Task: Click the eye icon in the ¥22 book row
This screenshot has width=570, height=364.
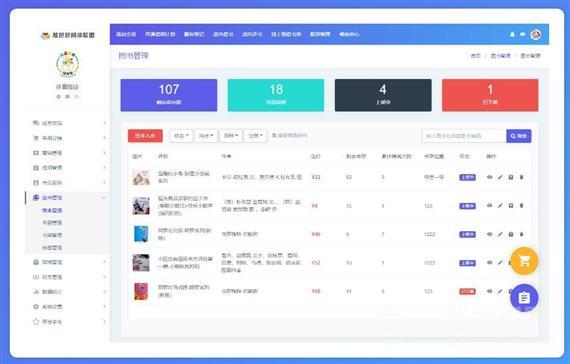Action: (490, 177)
